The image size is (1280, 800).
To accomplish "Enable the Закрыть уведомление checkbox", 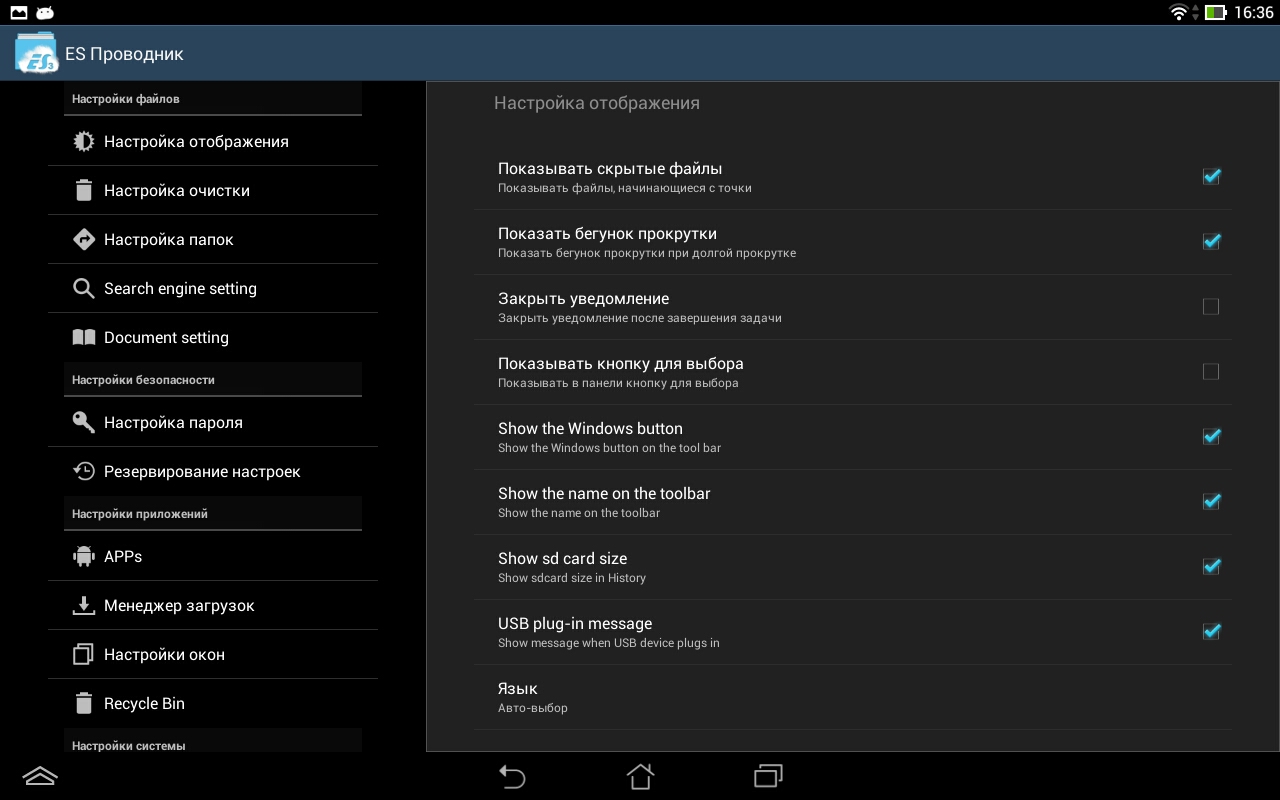I will pos(1211,307).
